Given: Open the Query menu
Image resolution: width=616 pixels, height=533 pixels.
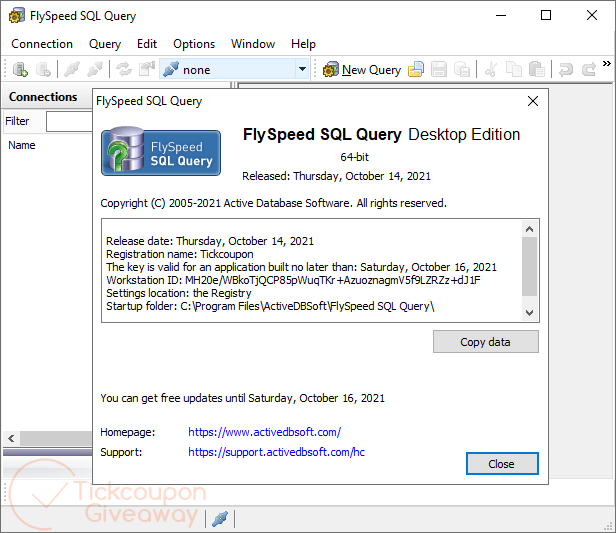Looking at the screenshot, I should [x=105, y=44].
